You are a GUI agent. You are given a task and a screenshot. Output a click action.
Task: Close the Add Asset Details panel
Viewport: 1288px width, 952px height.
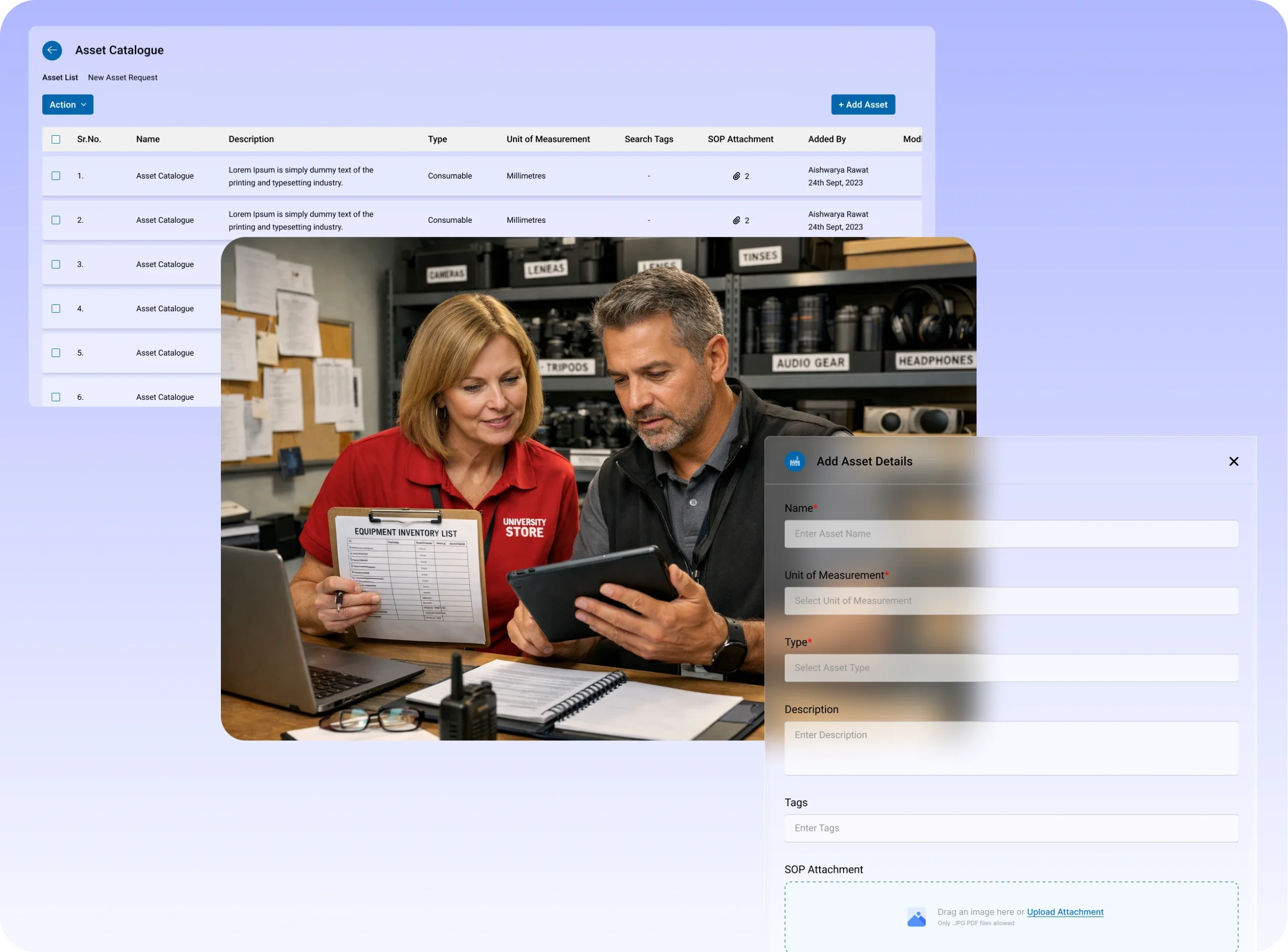(1233, 462)
